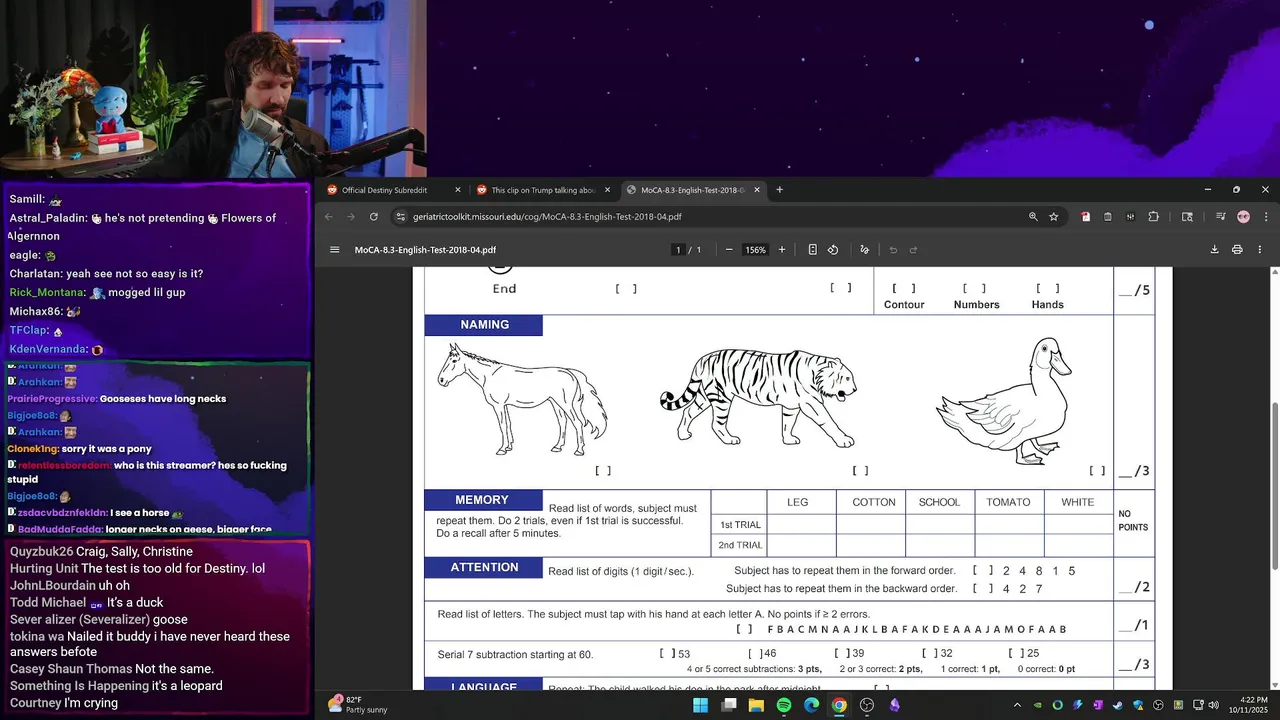Check the bracket for subtraction result 39
The height and width of the screenshot is (720, 1280).
pos(842,653)
